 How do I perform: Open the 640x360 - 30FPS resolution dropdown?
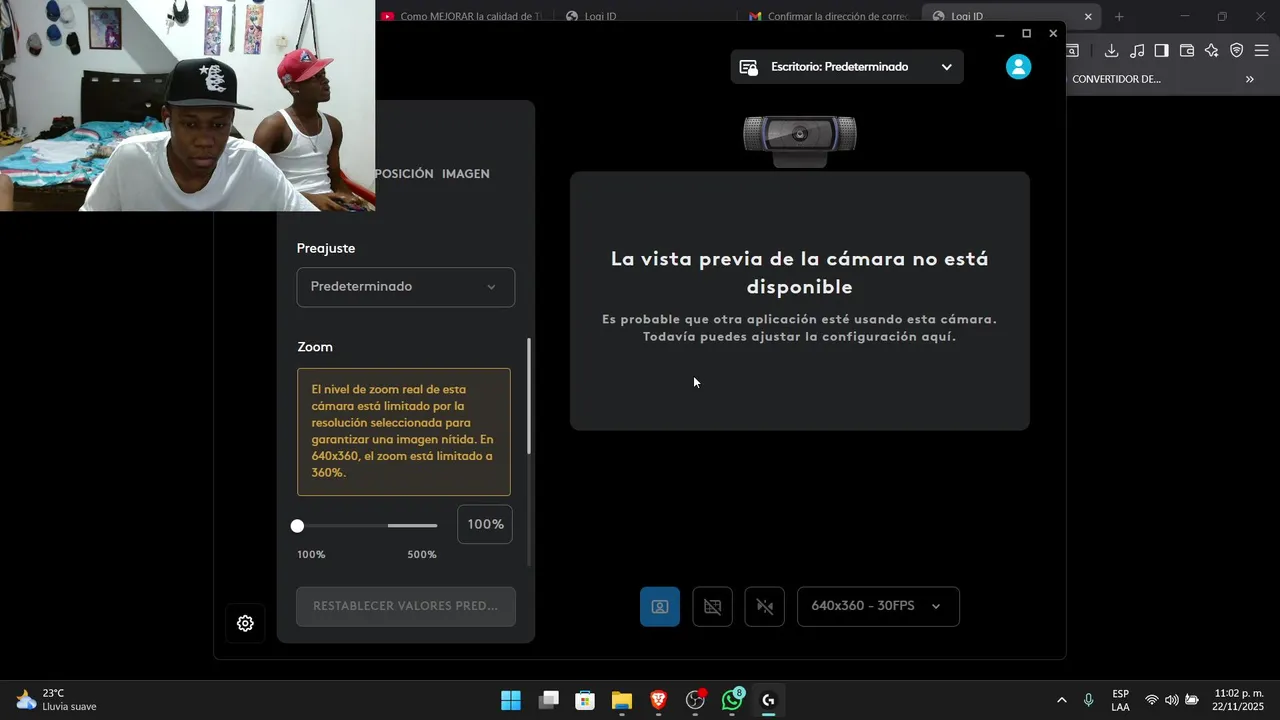(x=878, y=607)
